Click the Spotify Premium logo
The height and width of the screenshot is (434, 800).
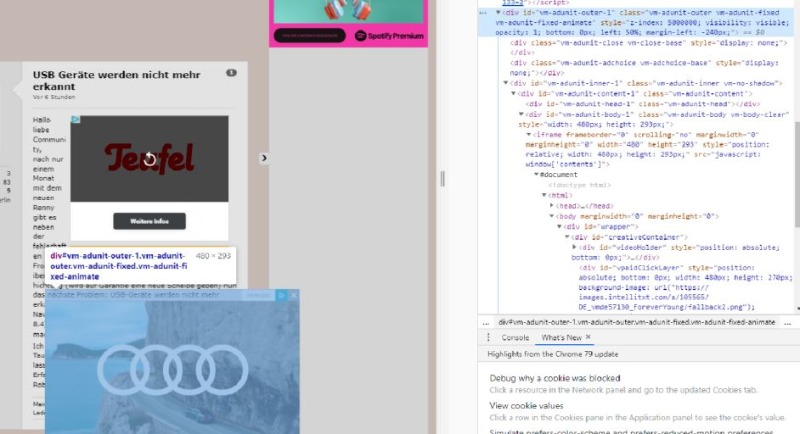388,36
